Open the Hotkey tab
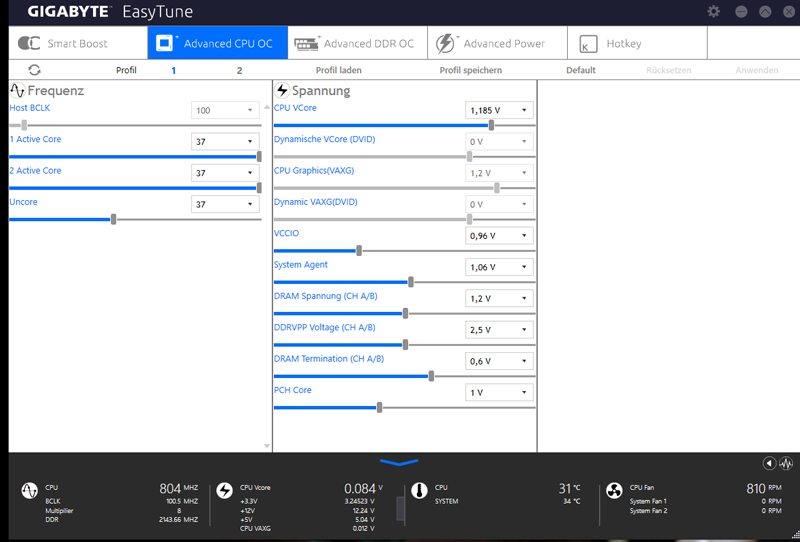The width and height of the screenshot is (800, 542). click(x=637, y=43)
